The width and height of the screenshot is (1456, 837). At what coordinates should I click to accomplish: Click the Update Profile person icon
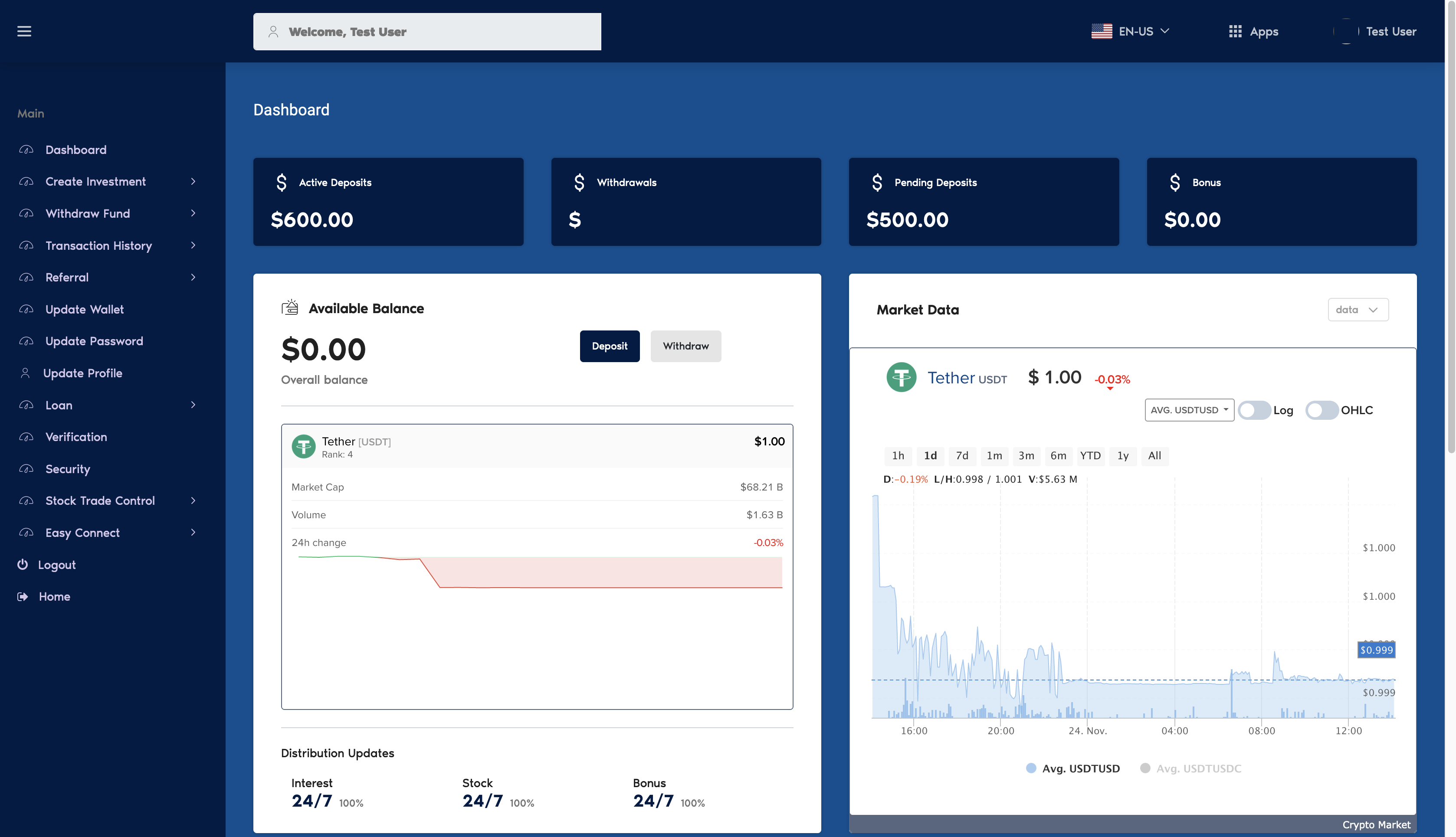click(x=25, y=373)
